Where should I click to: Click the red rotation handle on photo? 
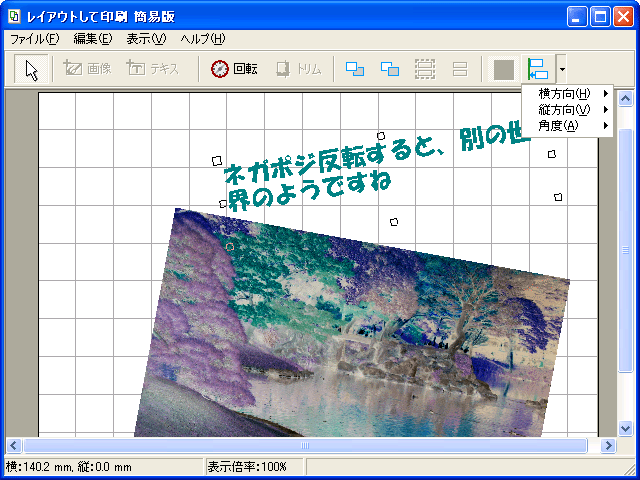point(230,247)
